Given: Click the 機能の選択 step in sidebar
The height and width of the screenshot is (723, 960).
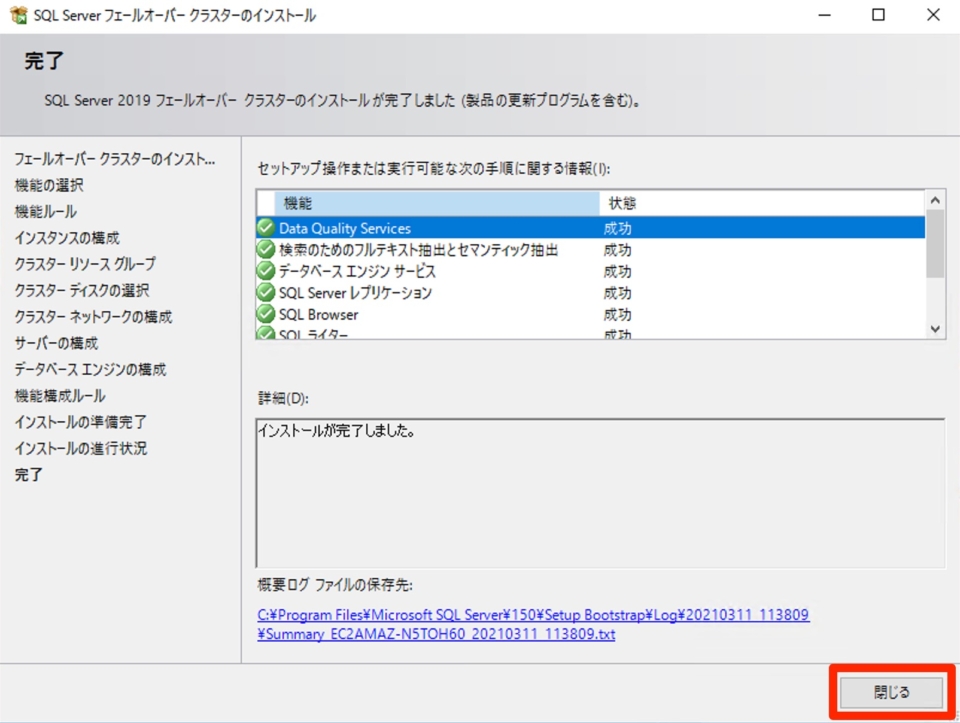Looking at the screenshot, I should pyautogui.click(x=49, y=185).
